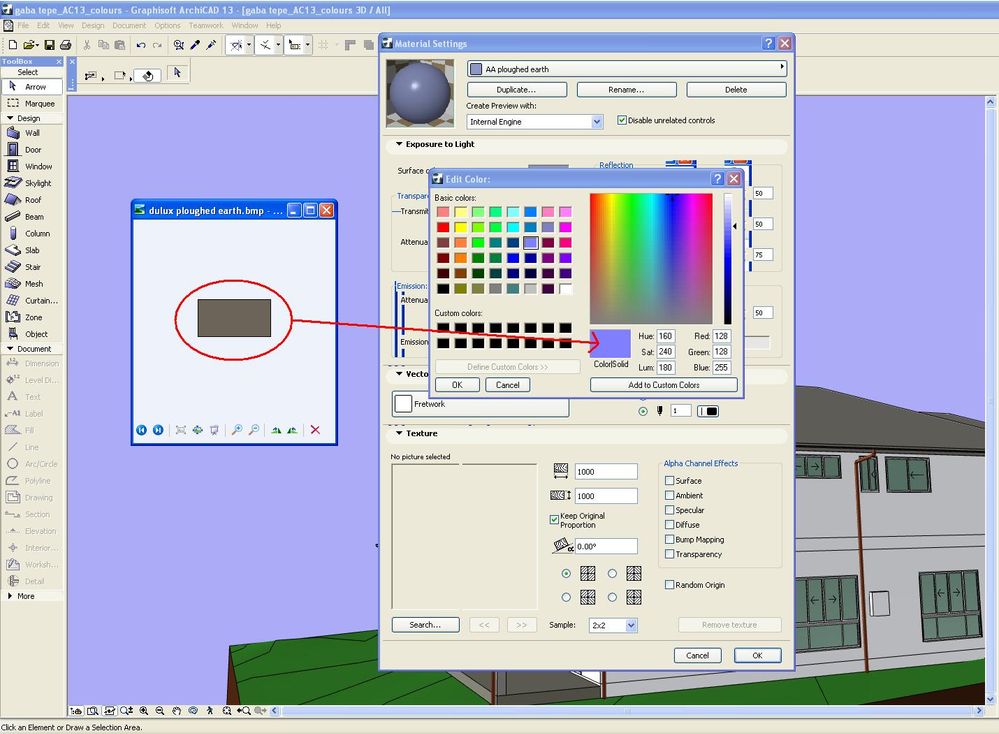
Task: Collapse the Exposure to Light section
Action: click(399, 144)
